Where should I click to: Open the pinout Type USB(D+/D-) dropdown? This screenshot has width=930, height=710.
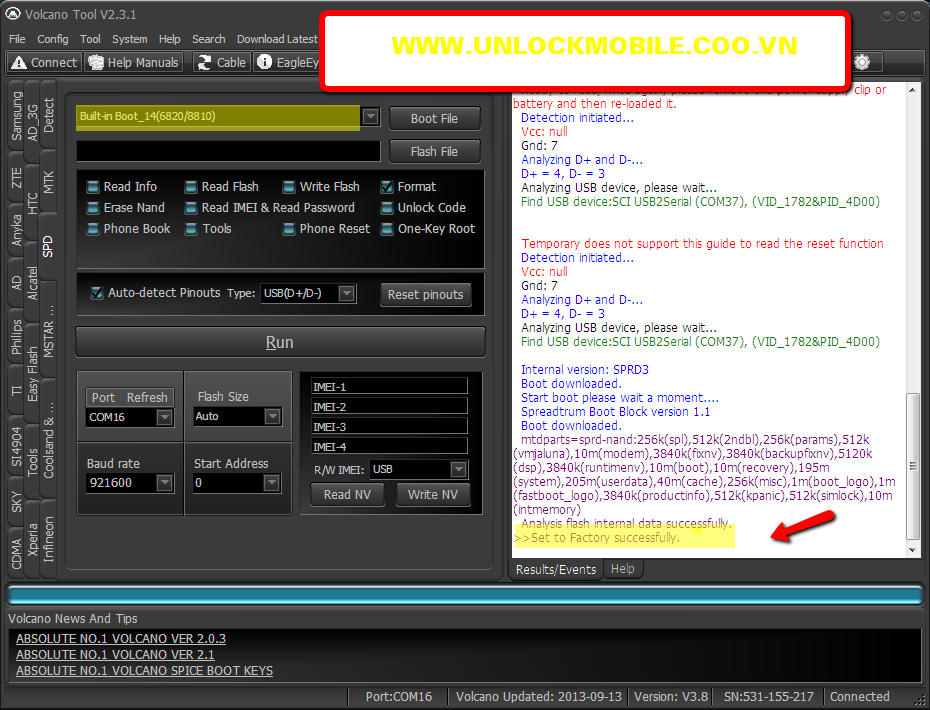(x=347, y=293)
